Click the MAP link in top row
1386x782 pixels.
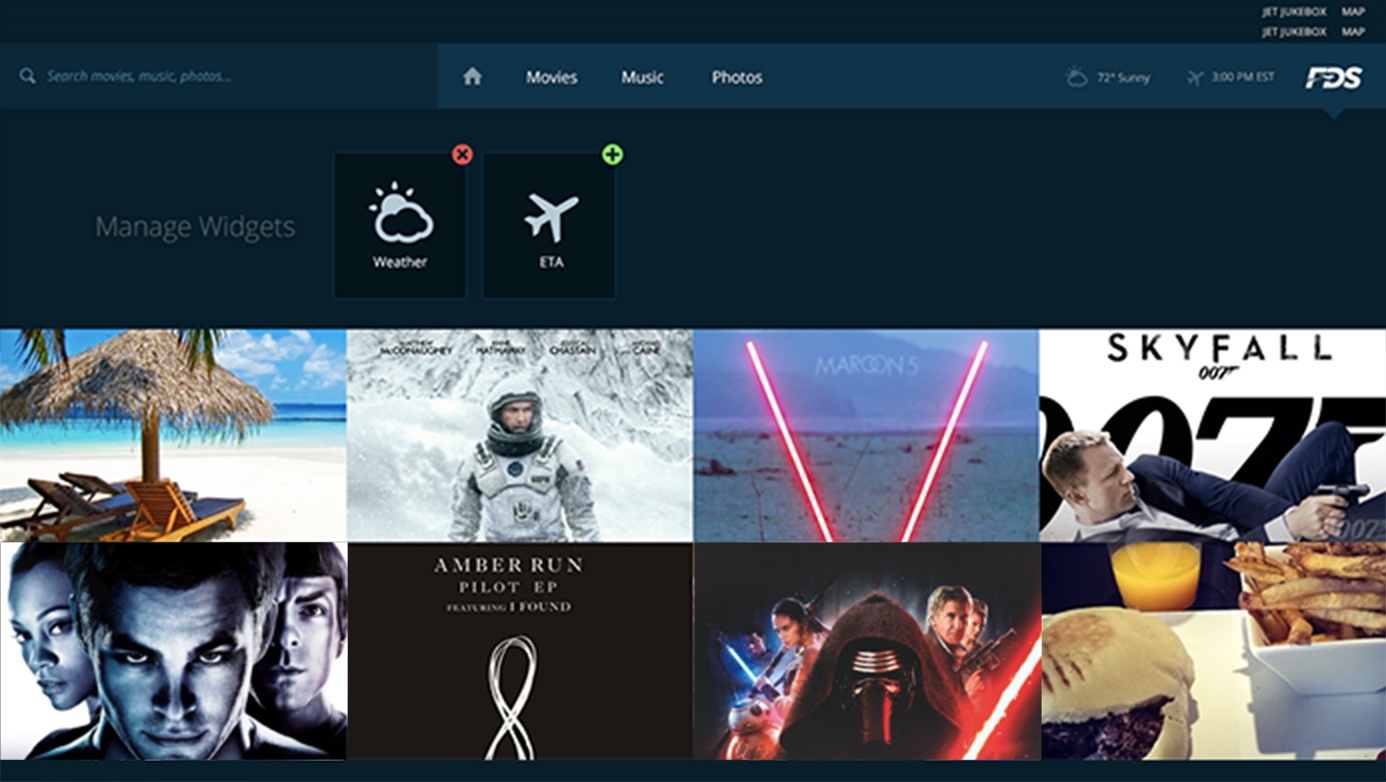pos(1353,13)
